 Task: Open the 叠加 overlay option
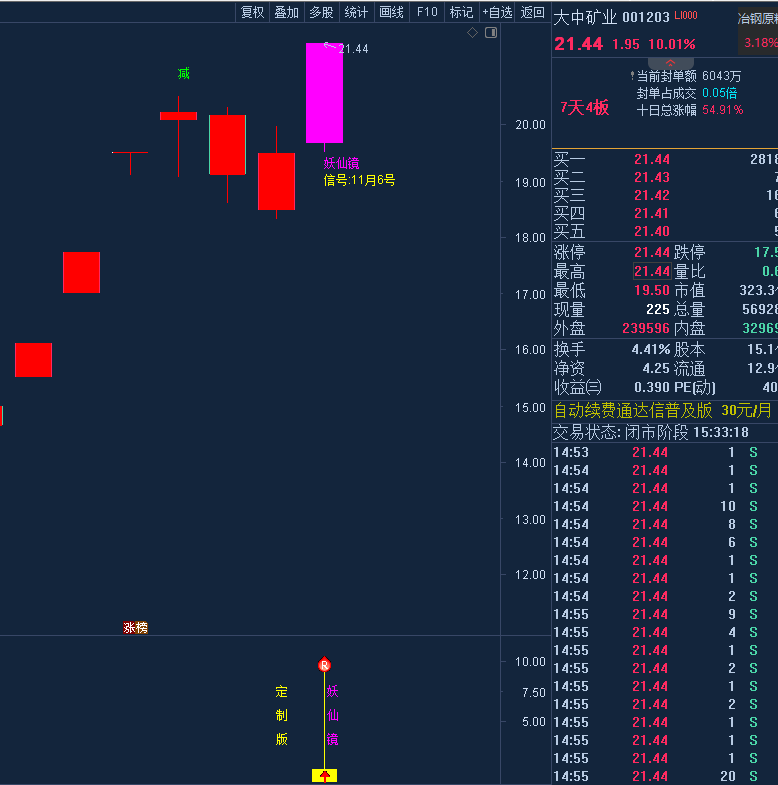pyautogui.click(x=286, y=12)
